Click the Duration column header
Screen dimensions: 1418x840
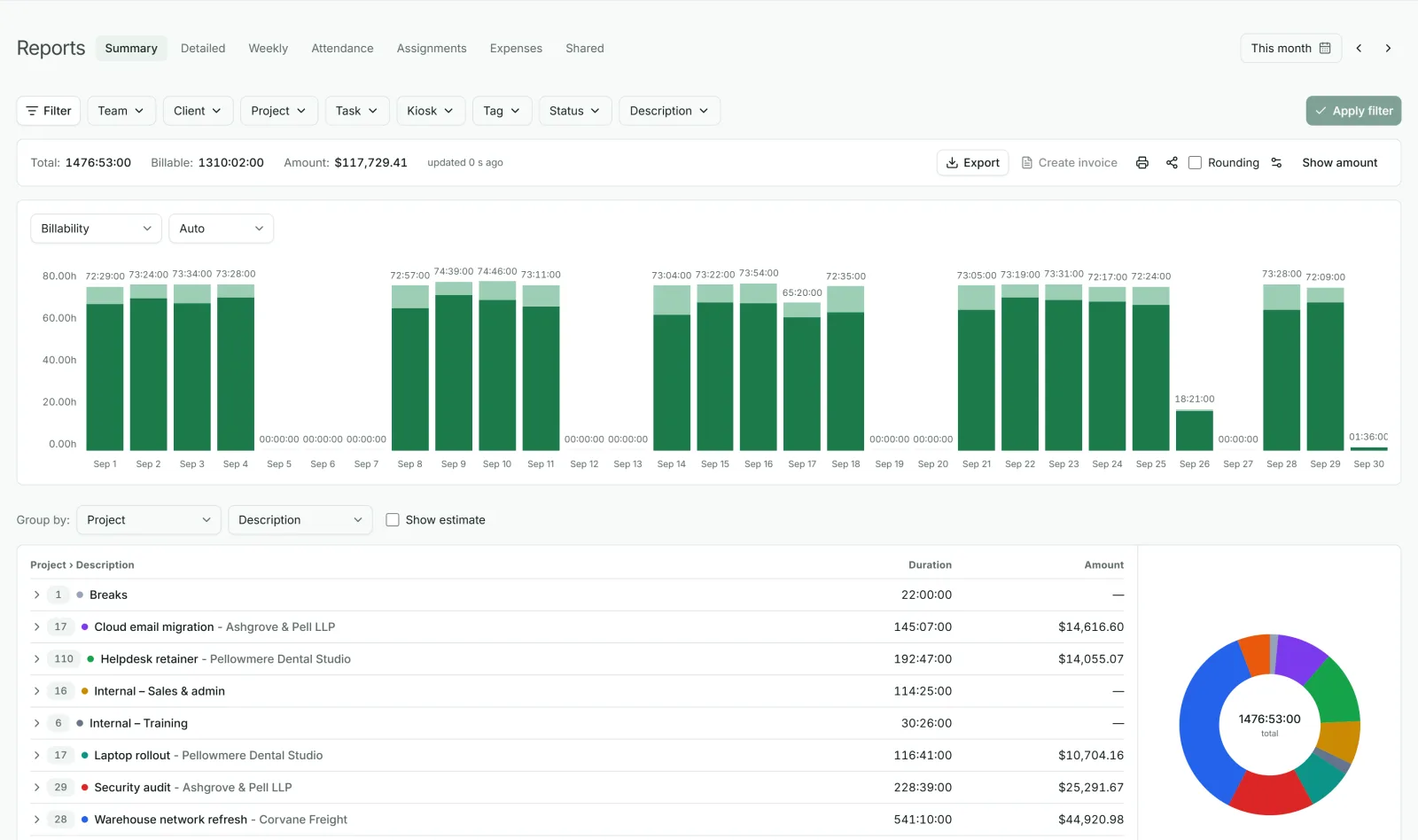pos(930,565)
